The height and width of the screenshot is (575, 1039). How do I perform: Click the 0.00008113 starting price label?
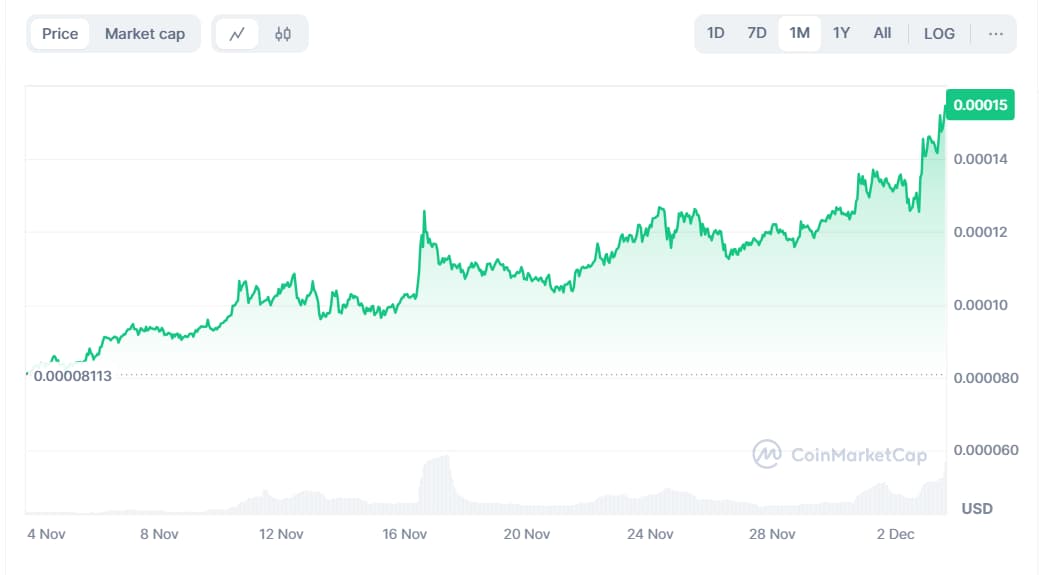pos(72,376)
